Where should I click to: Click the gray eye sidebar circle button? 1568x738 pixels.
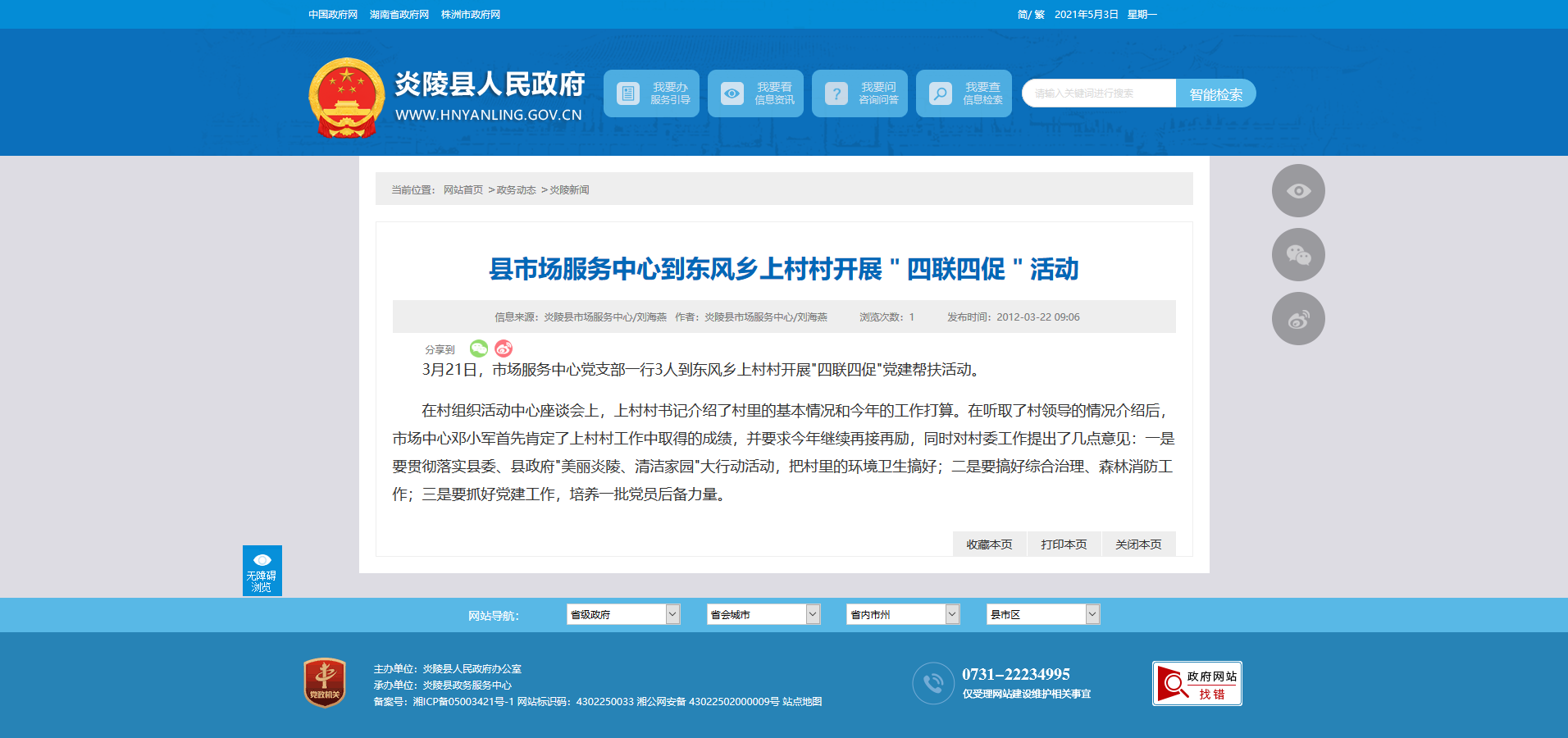(1298, 191)
